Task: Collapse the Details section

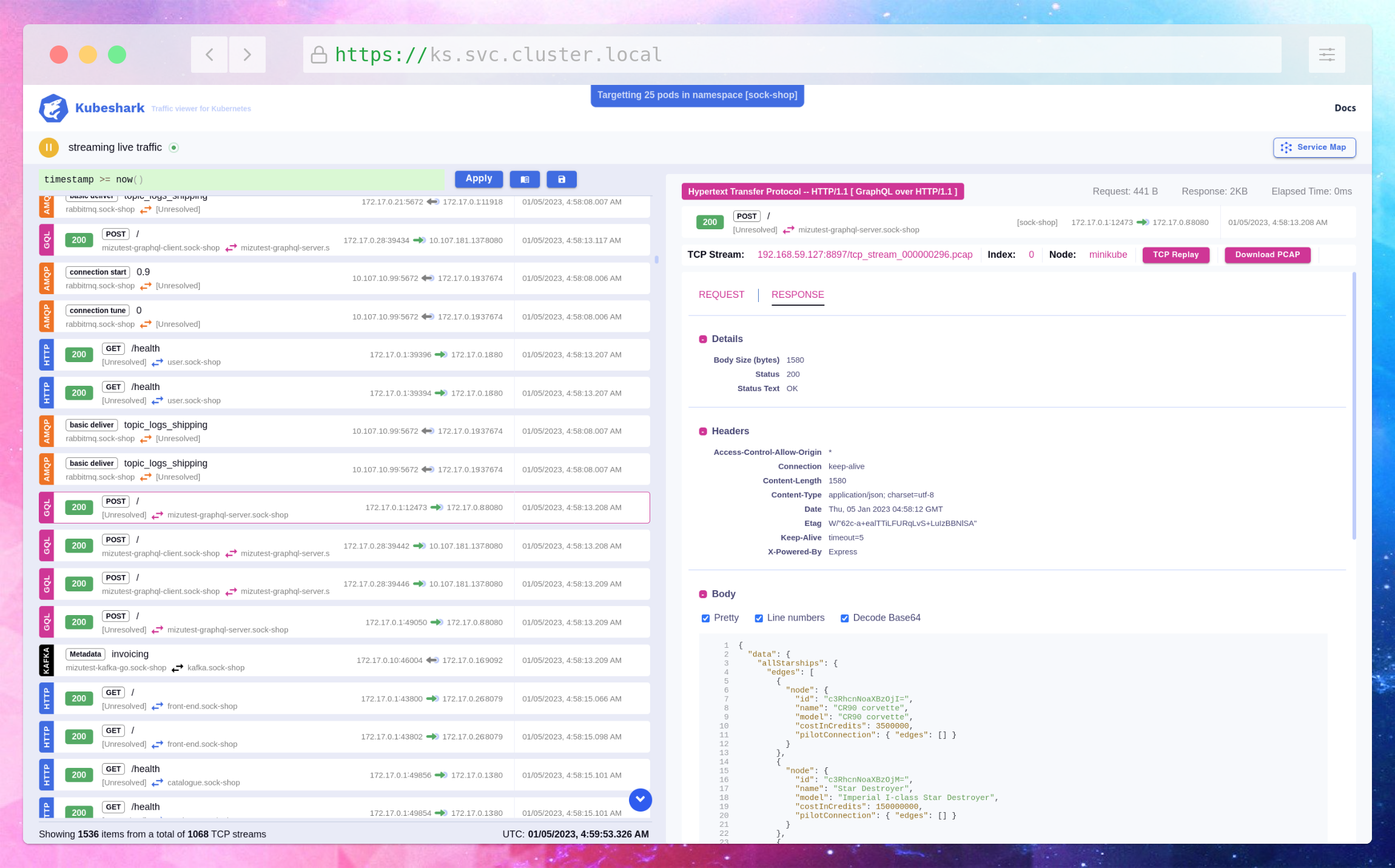Action: 703,339
